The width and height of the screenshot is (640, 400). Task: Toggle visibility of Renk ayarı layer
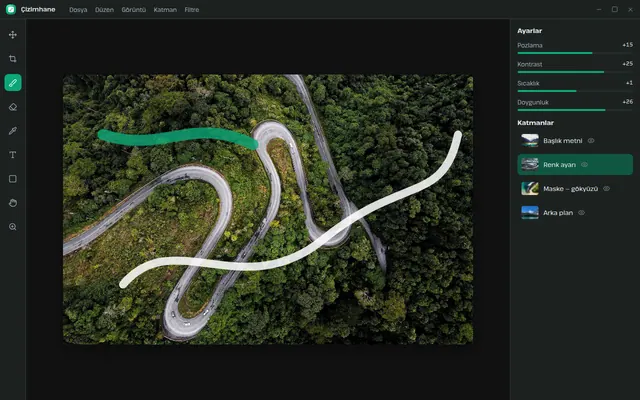coord(584,165)
